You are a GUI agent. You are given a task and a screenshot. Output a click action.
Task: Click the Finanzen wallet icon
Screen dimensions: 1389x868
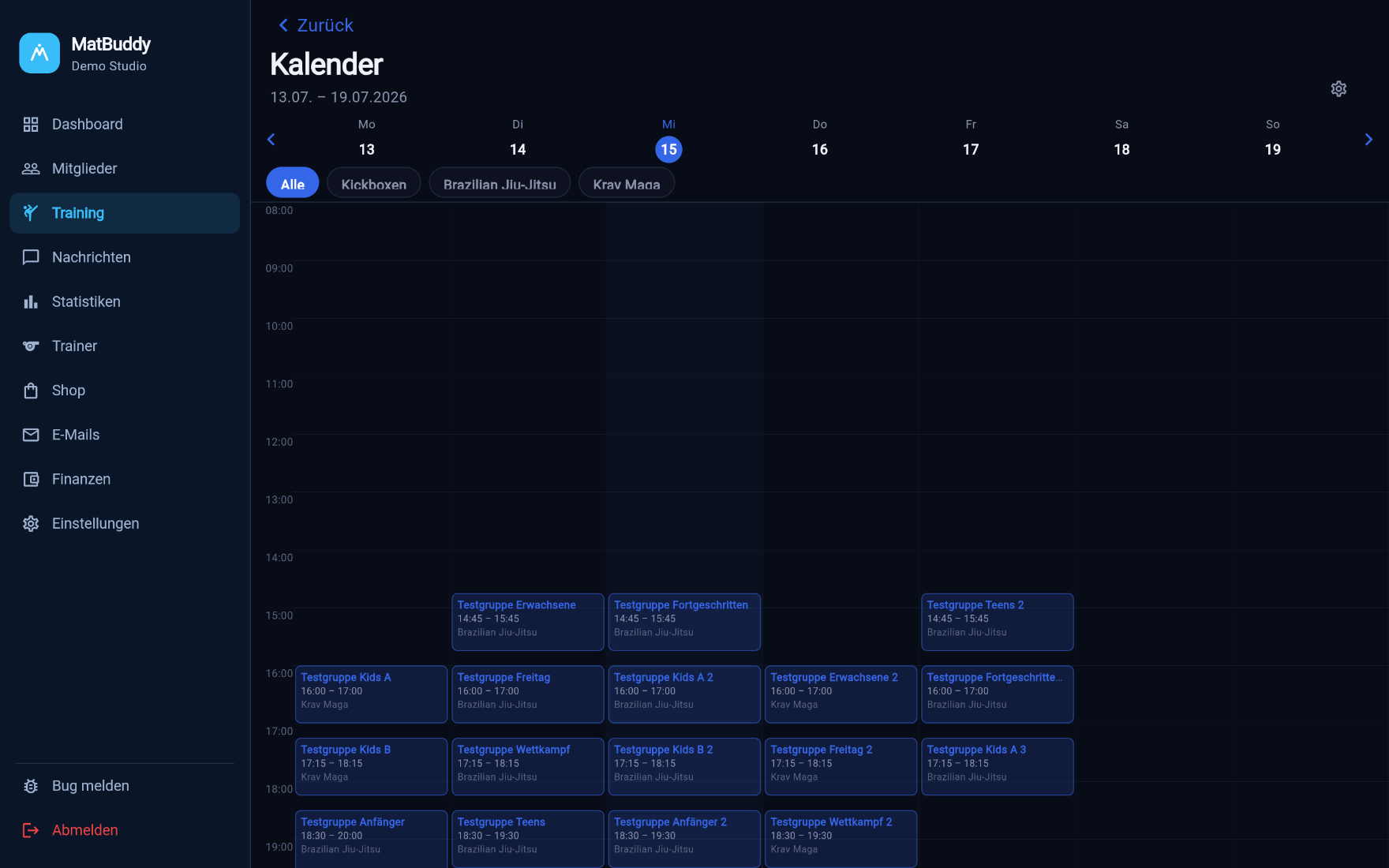click(31, 479)
